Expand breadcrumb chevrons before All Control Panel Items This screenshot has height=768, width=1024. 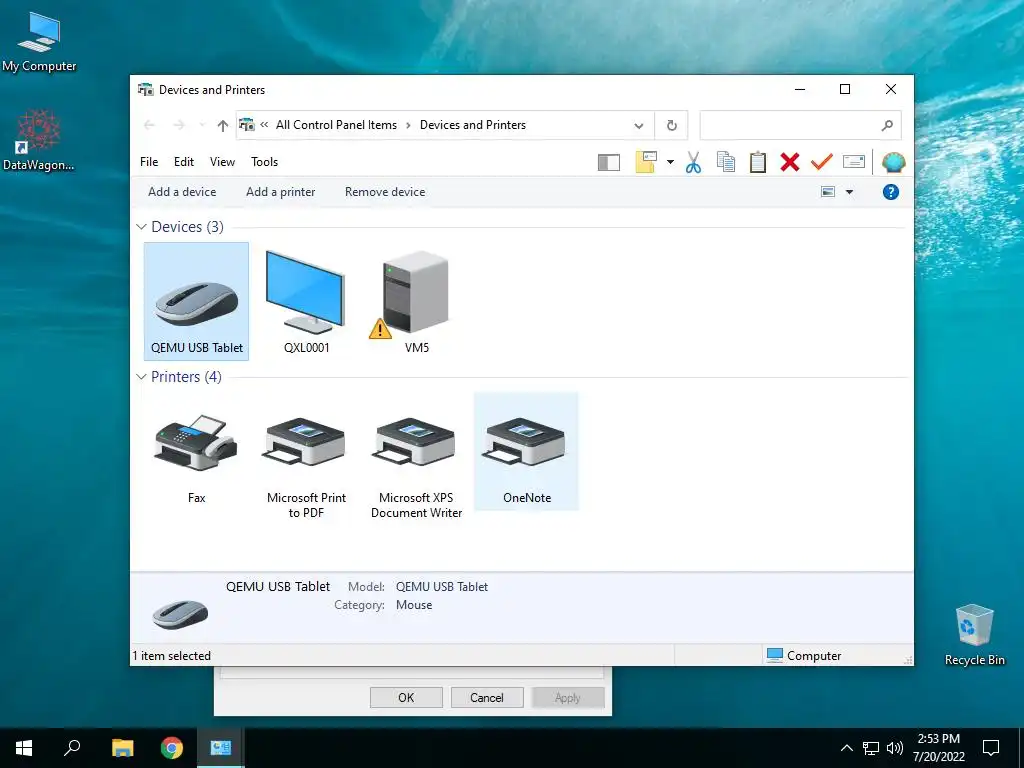click(x=264, y=125)
